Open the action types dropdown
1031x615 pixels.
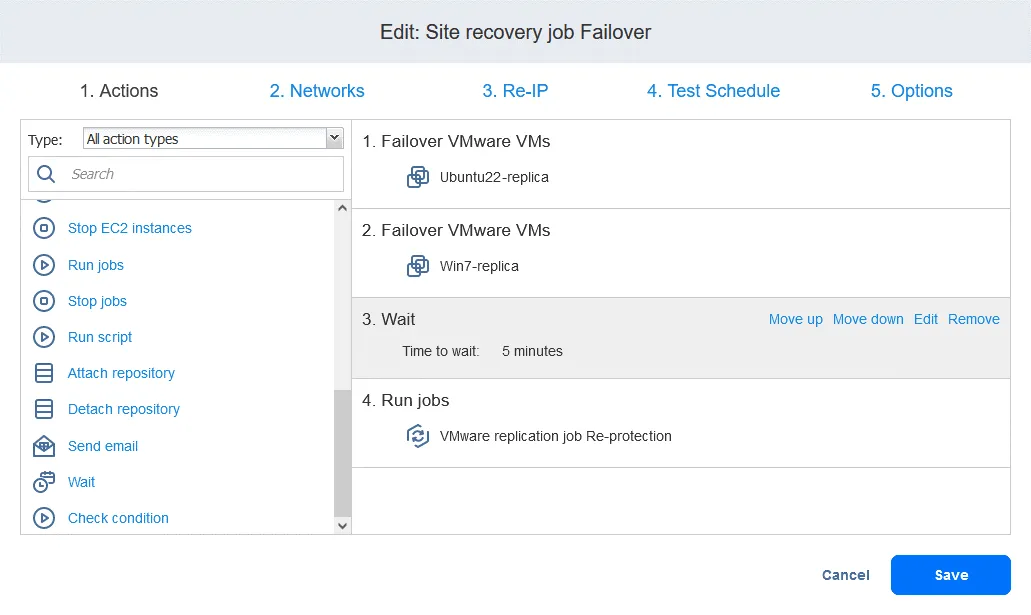(334, 138)
